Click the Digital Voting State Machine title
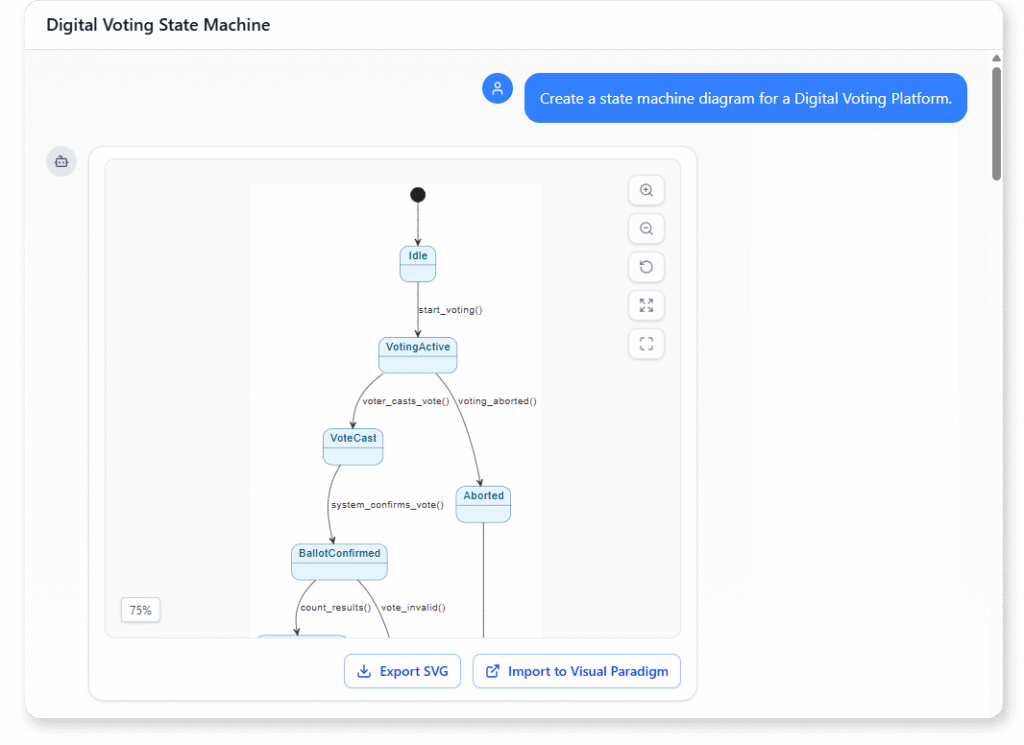This screenshot has height=745, width=1024. pos(158,25)
